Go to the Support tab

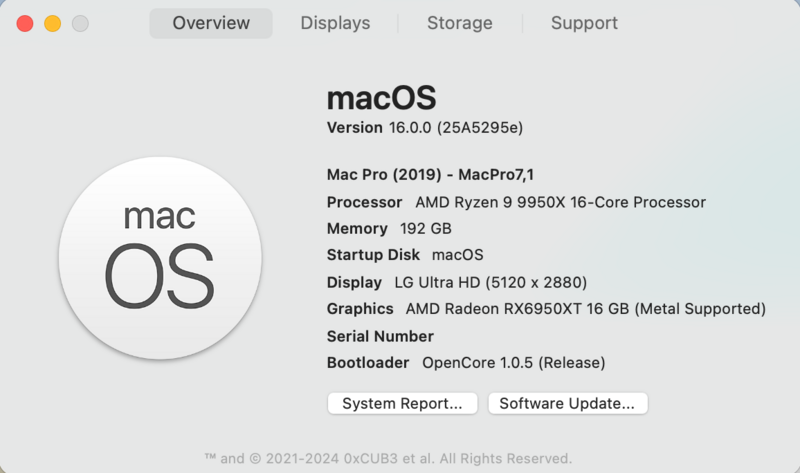click(x=584, y=23)
